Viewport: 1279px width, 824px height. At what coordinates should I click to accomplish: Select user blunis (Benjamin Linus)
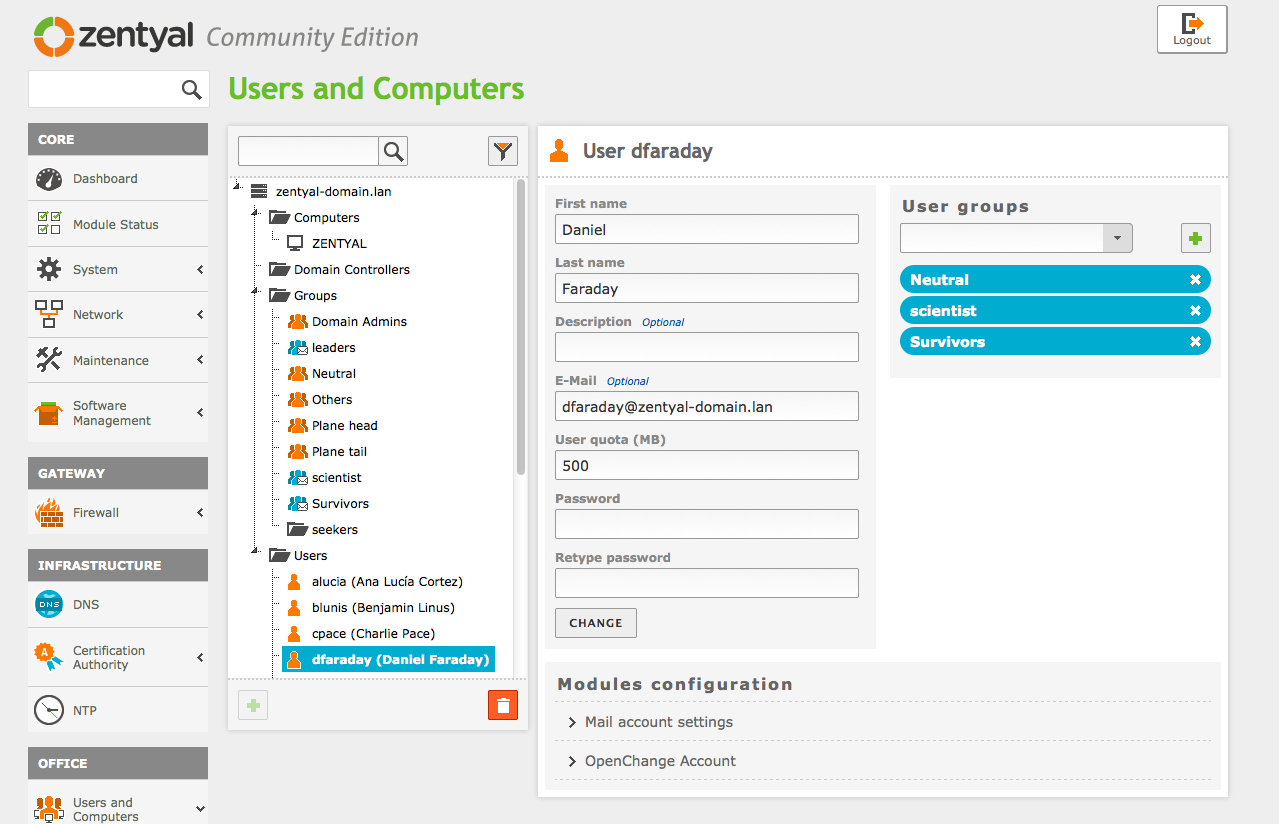pyautogui.click(x=383, y=607)
